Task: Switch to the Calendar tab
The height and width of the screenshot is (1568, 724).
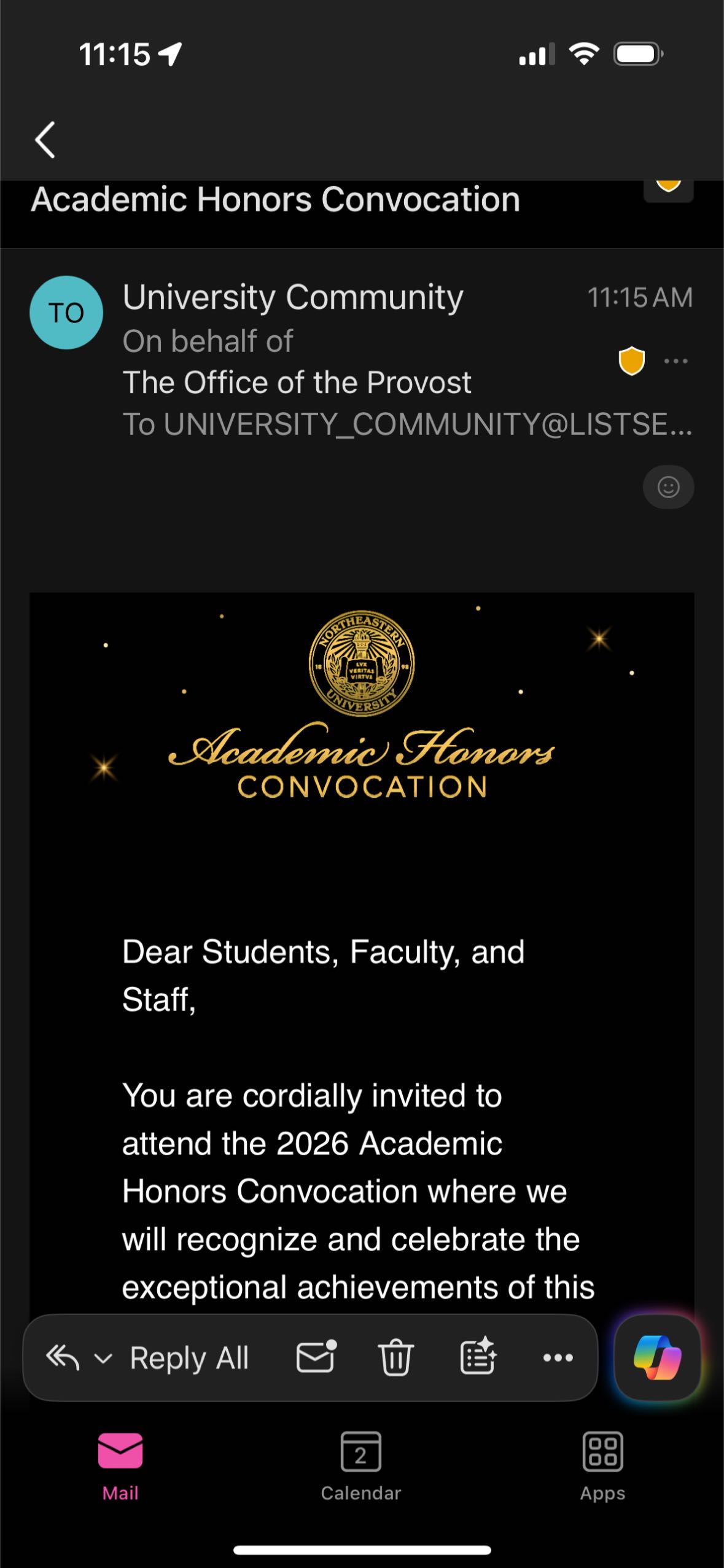Action: coord(361,1465)
